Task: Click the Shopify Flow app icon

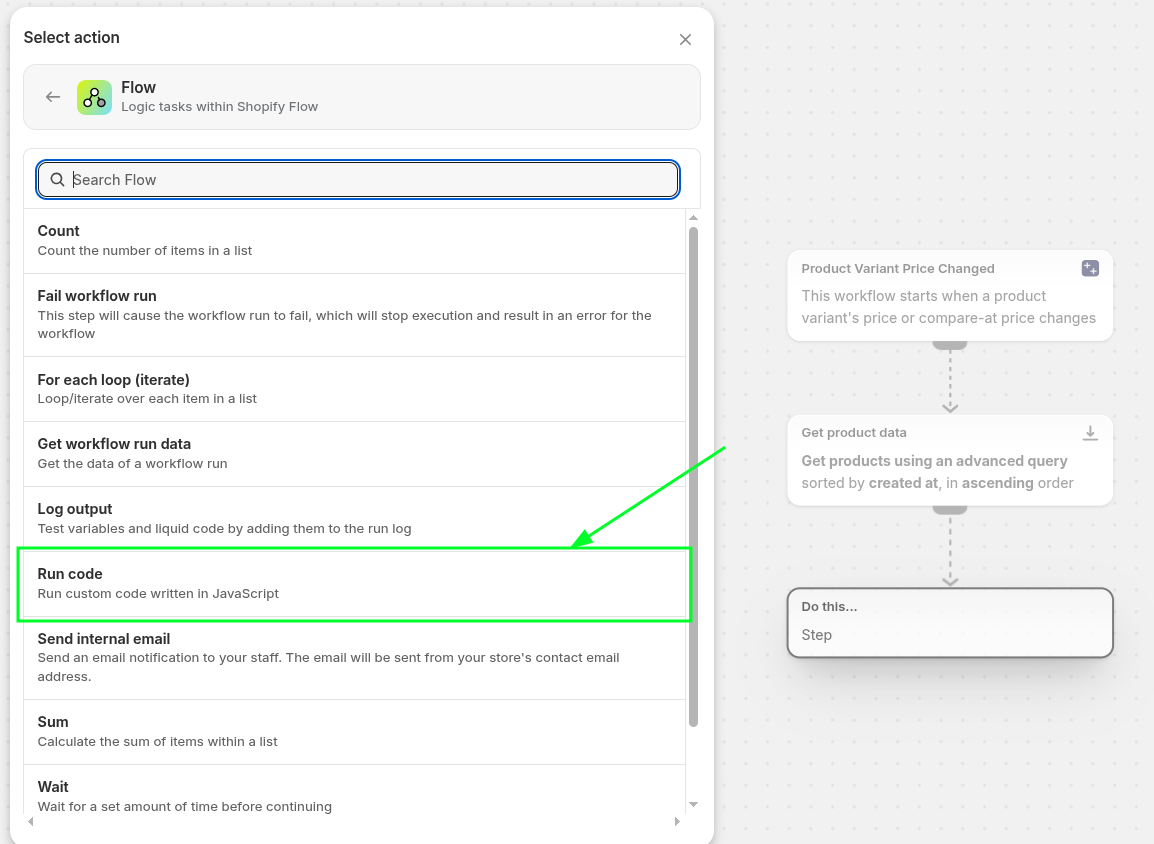Action: [94, 97]
